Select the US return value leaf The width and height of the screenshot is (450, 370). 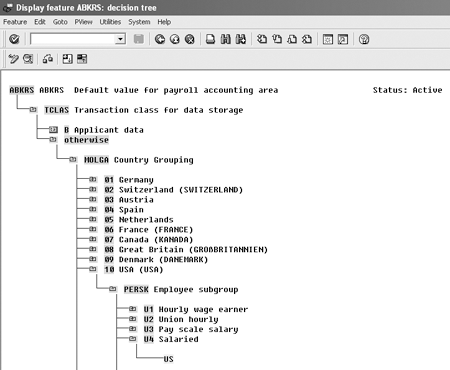[168, 359]
